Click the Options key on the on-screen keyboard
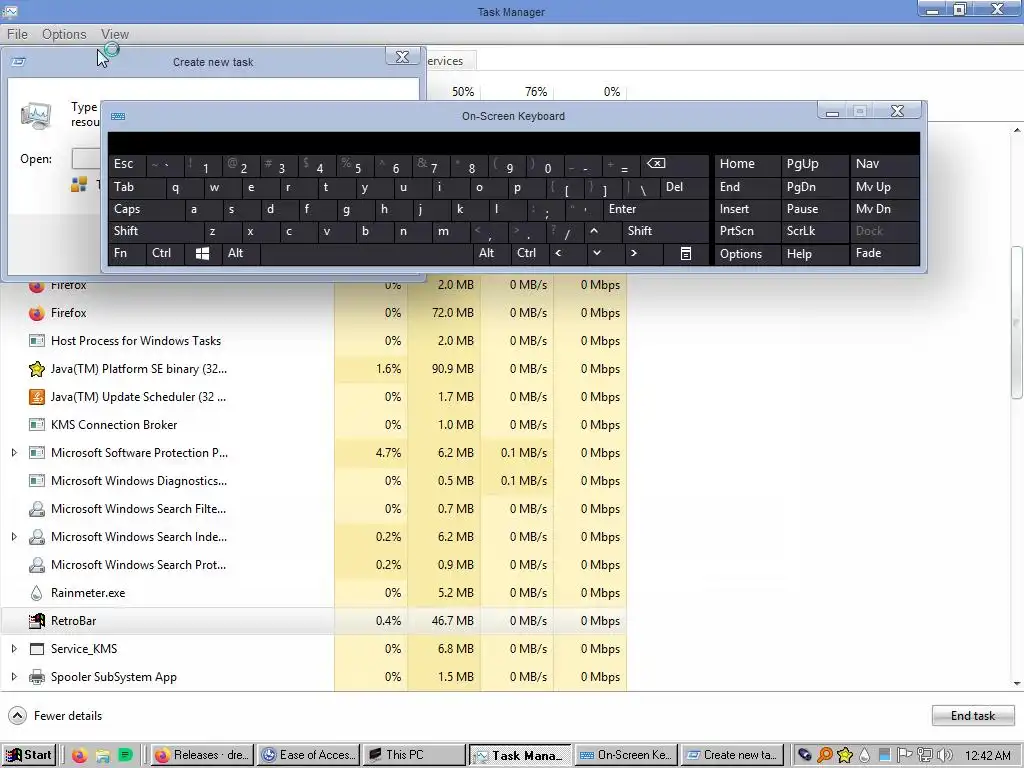Screen dimensions: 1024x768 (x=748, y=253)
